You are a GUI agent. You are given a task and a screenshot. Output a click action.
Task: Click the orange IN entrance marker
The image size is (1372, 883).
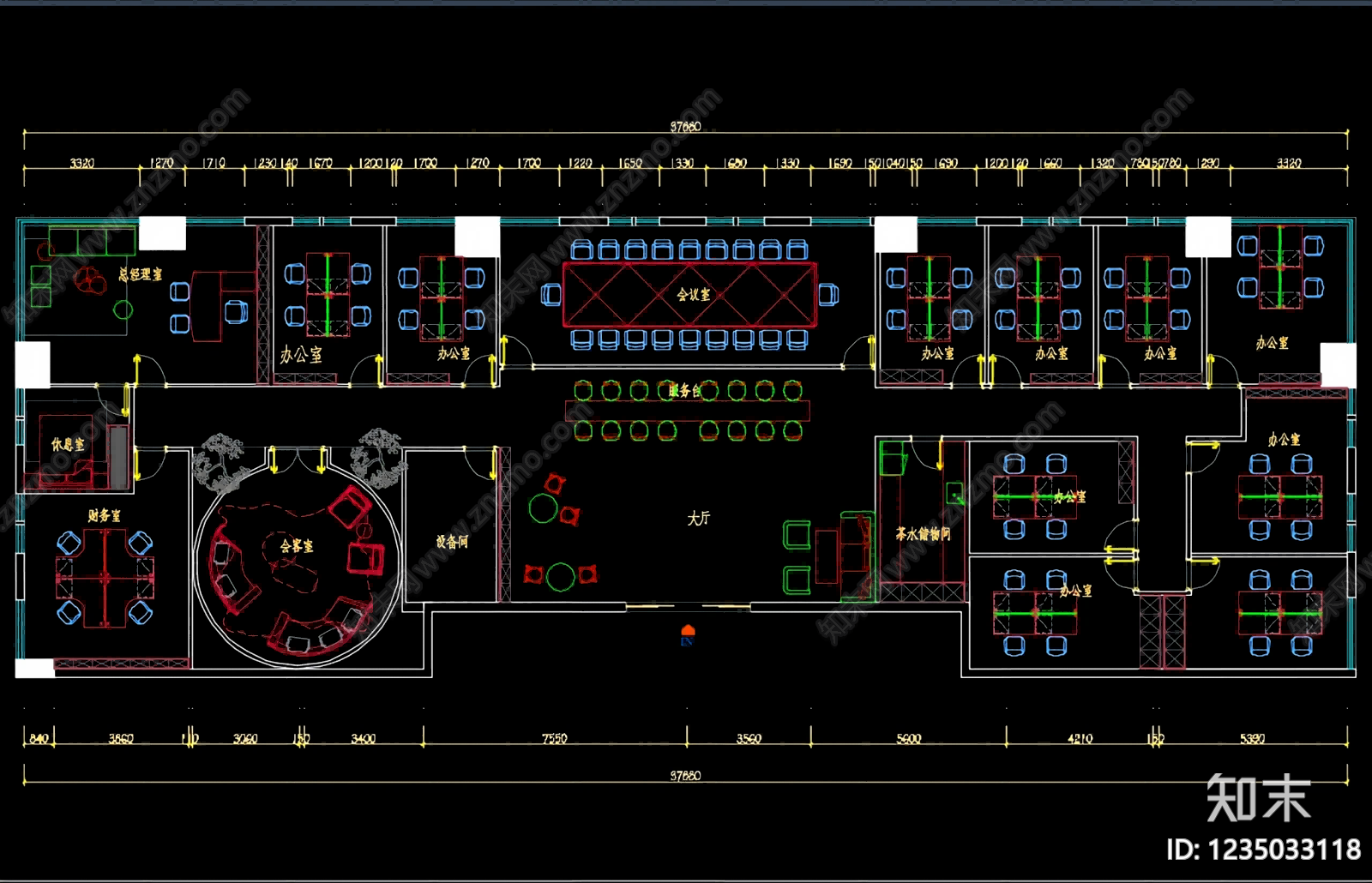[687, 635]
